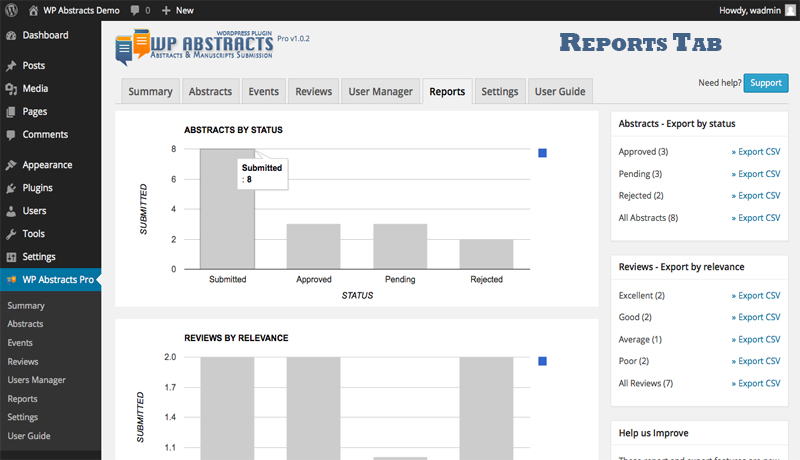
Task: Export CSV for Poor reviews
Action: coord(756,361)
